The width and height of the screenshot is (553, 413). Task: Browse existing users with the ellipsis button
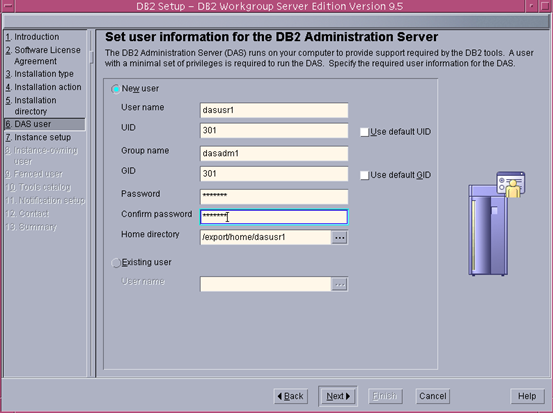(x=340, y=284)
